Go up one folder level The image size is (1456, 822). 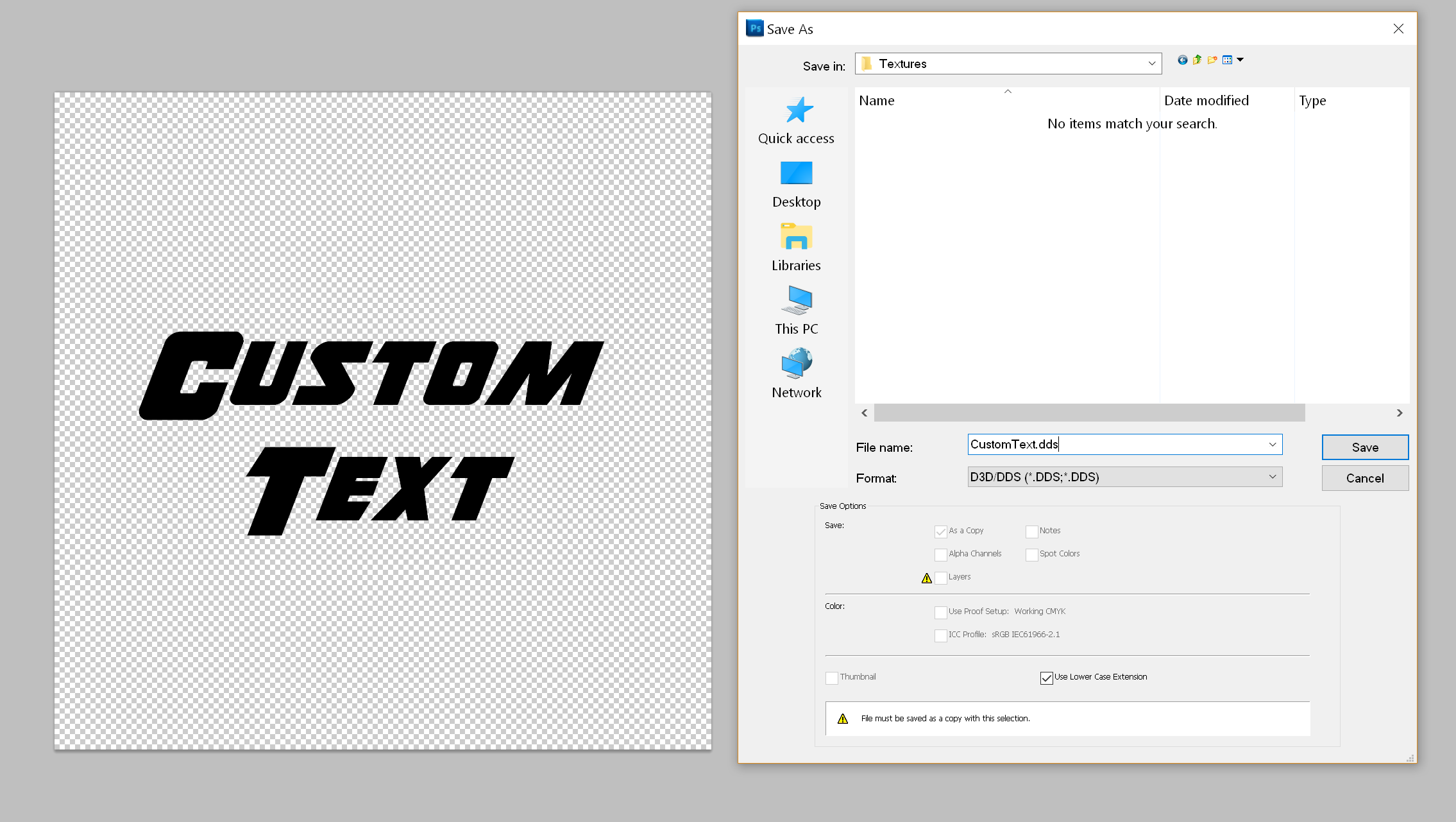click(x=1197, y=60)
